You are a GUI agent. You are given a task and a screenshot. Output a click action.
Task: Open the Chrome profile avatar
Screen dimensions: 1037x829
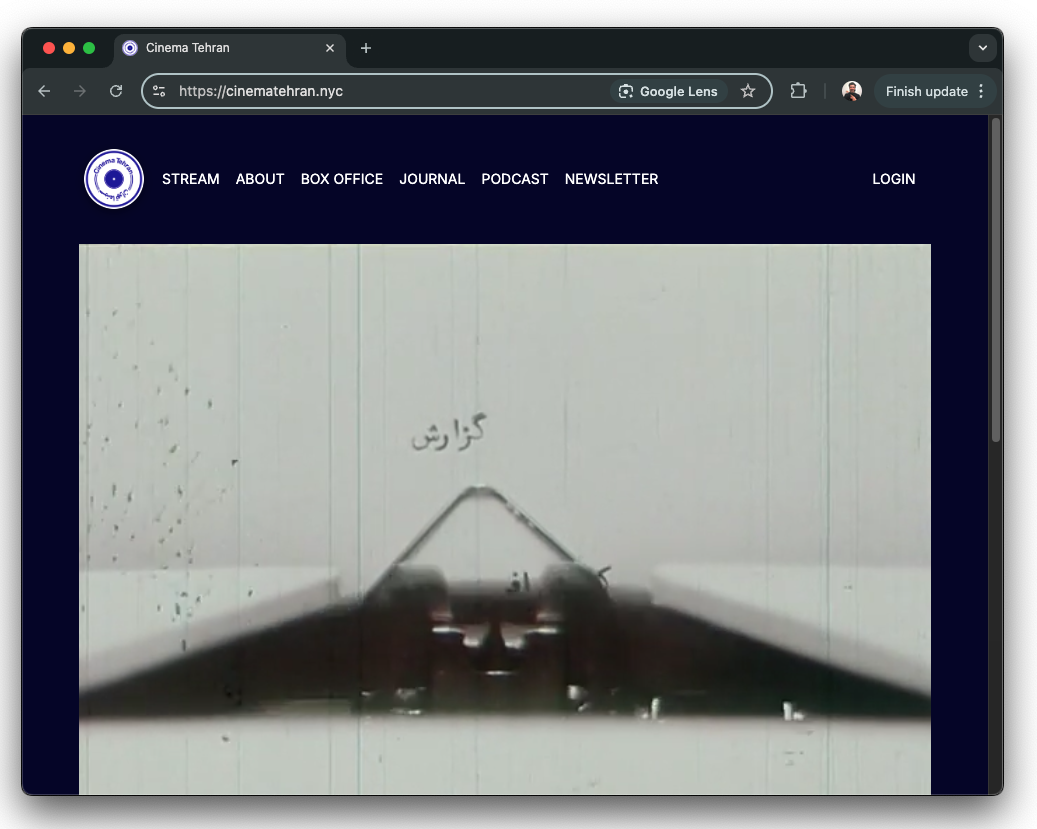point(852,91)
